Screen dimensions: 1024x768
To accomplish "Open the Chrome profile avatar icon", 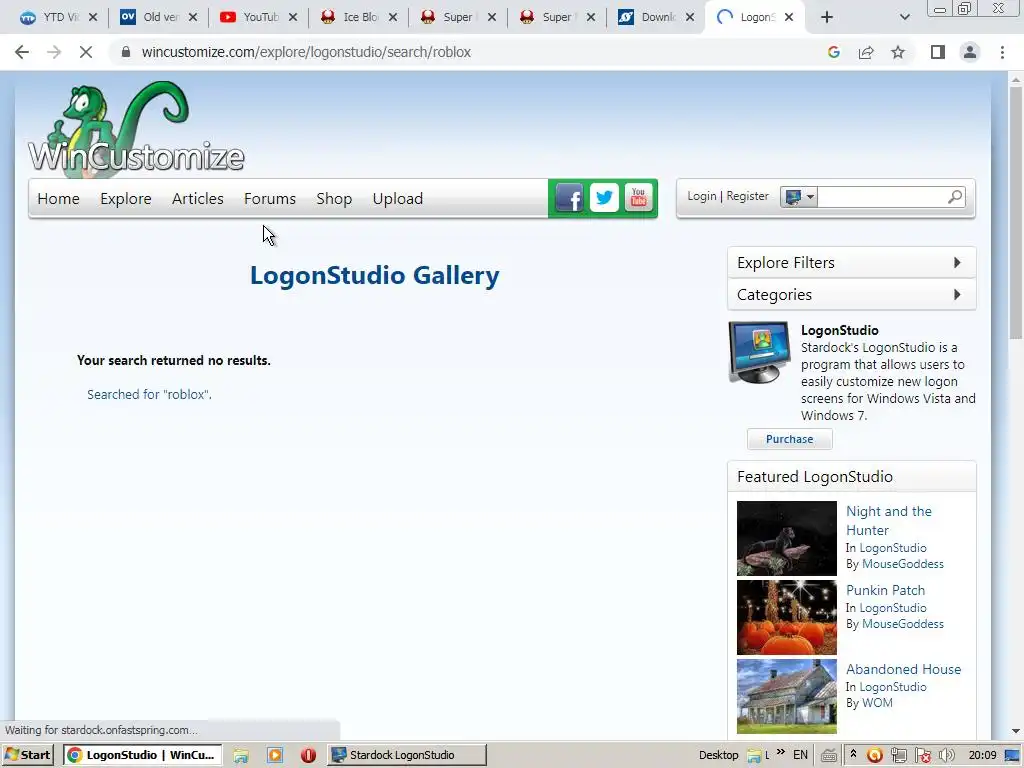I will (970, 52).
